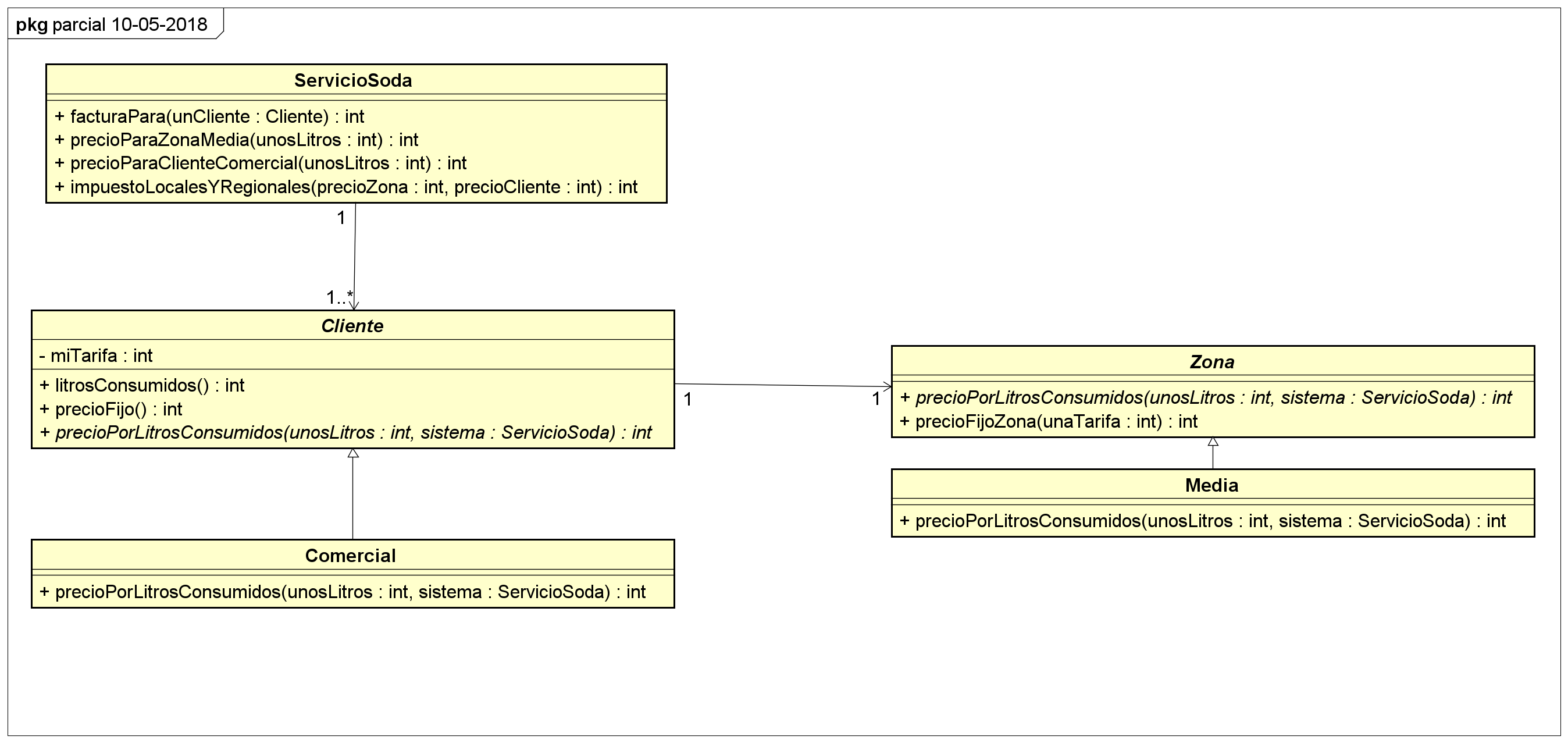Click multiplicity 1 right of Cliente class
The image size is (1568, 743).
coord(688,400)
